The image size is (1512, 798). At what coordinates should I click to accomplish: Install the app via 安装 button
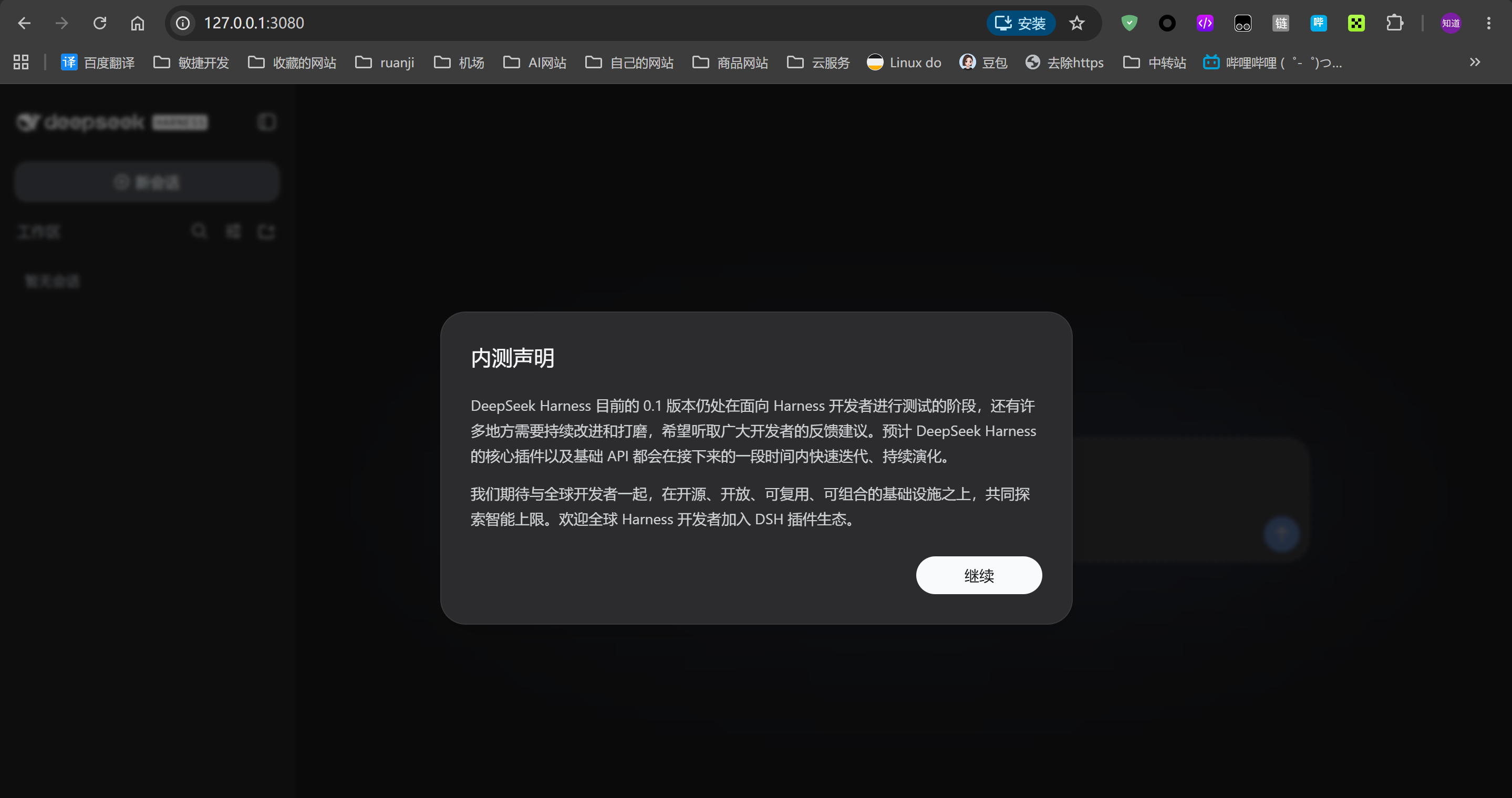(1021, 23)
